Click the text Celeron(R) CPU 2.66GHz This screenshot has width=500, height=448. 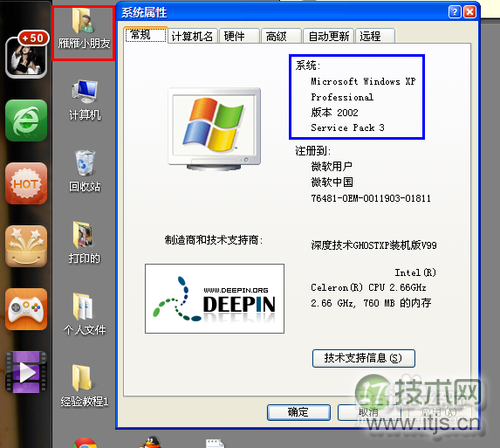(368, 287)
